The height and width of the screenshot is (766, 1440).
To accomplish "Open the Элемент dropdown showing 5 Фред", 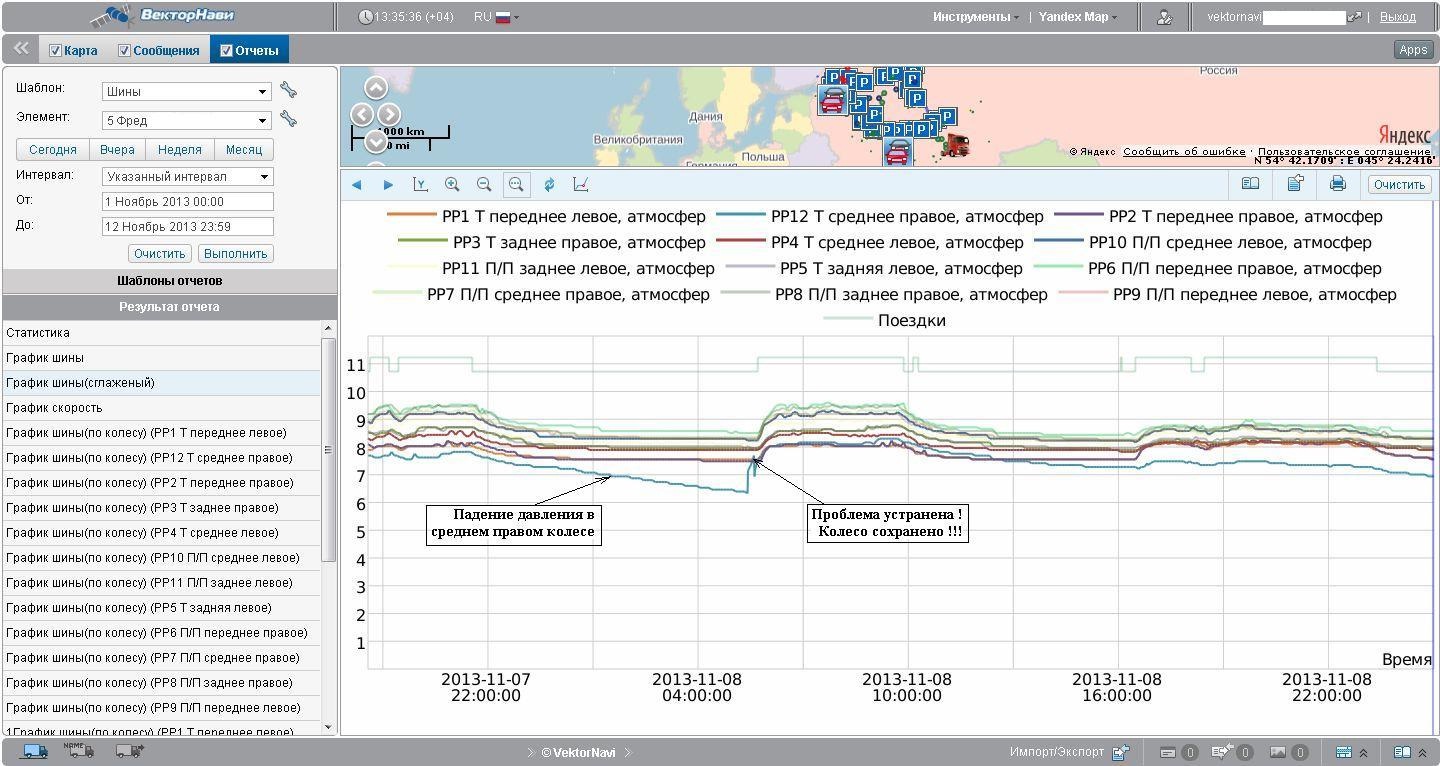I will coord(187,120).
